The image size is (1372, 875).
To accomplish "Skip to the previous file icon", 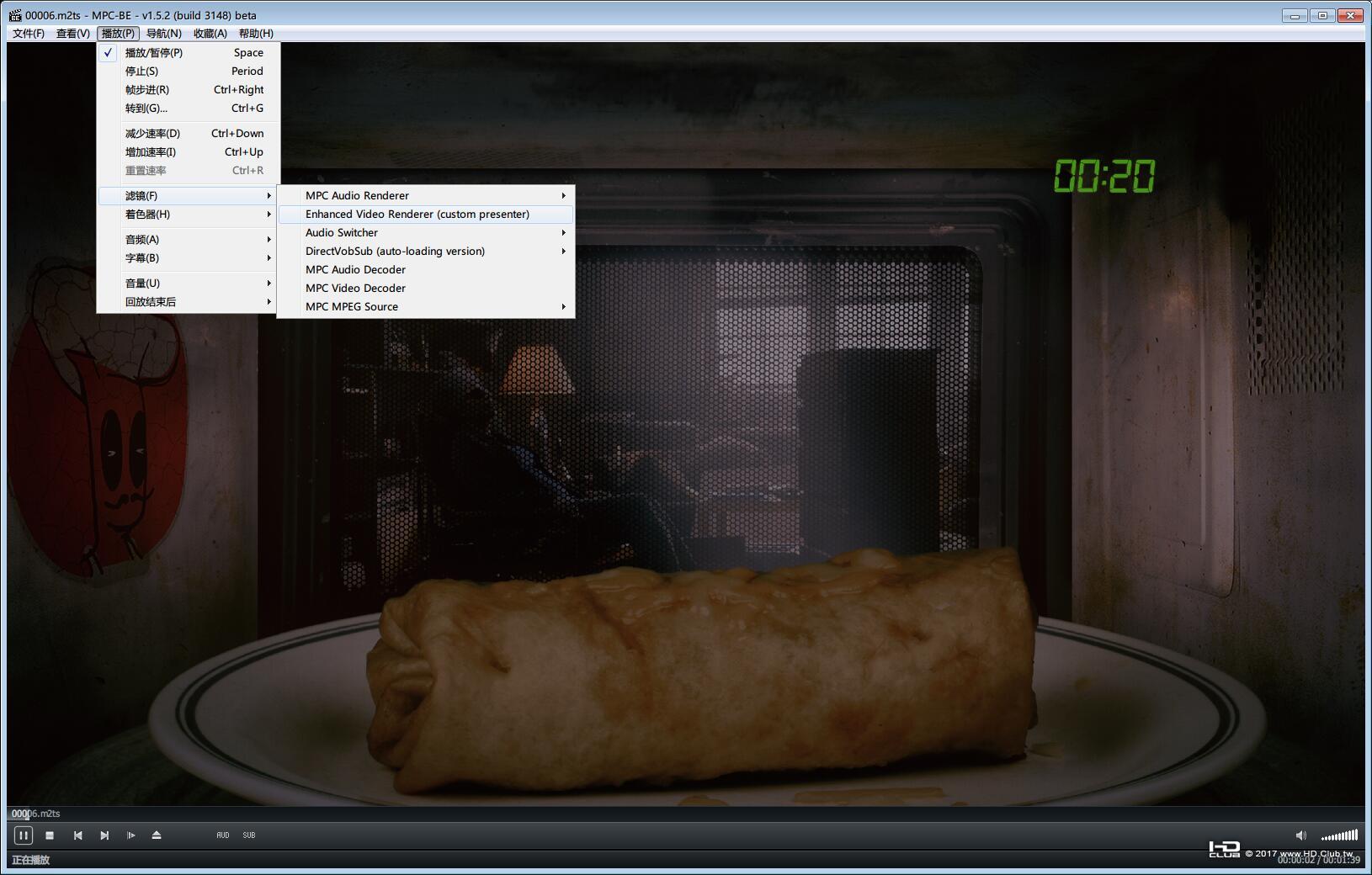I will pos(77,835).
